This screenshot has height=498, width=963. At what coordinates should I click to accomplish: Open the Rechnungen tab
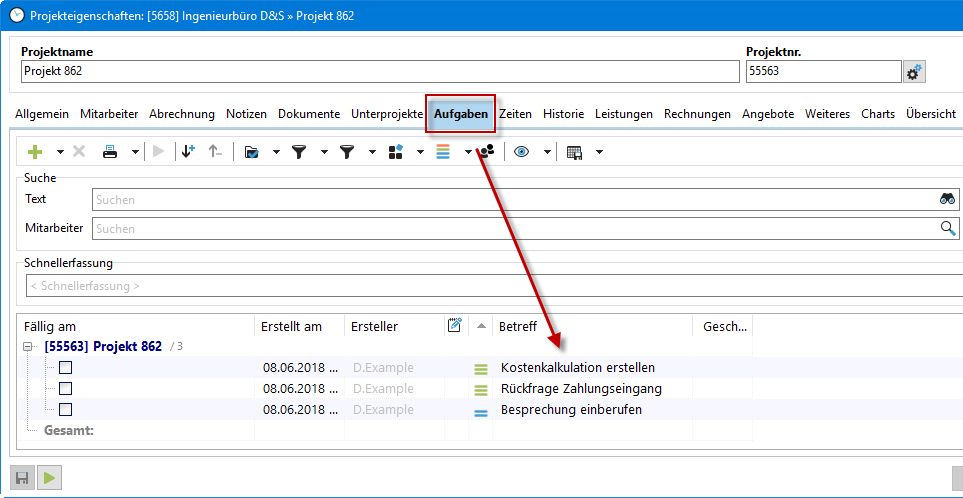click(697, 114)
